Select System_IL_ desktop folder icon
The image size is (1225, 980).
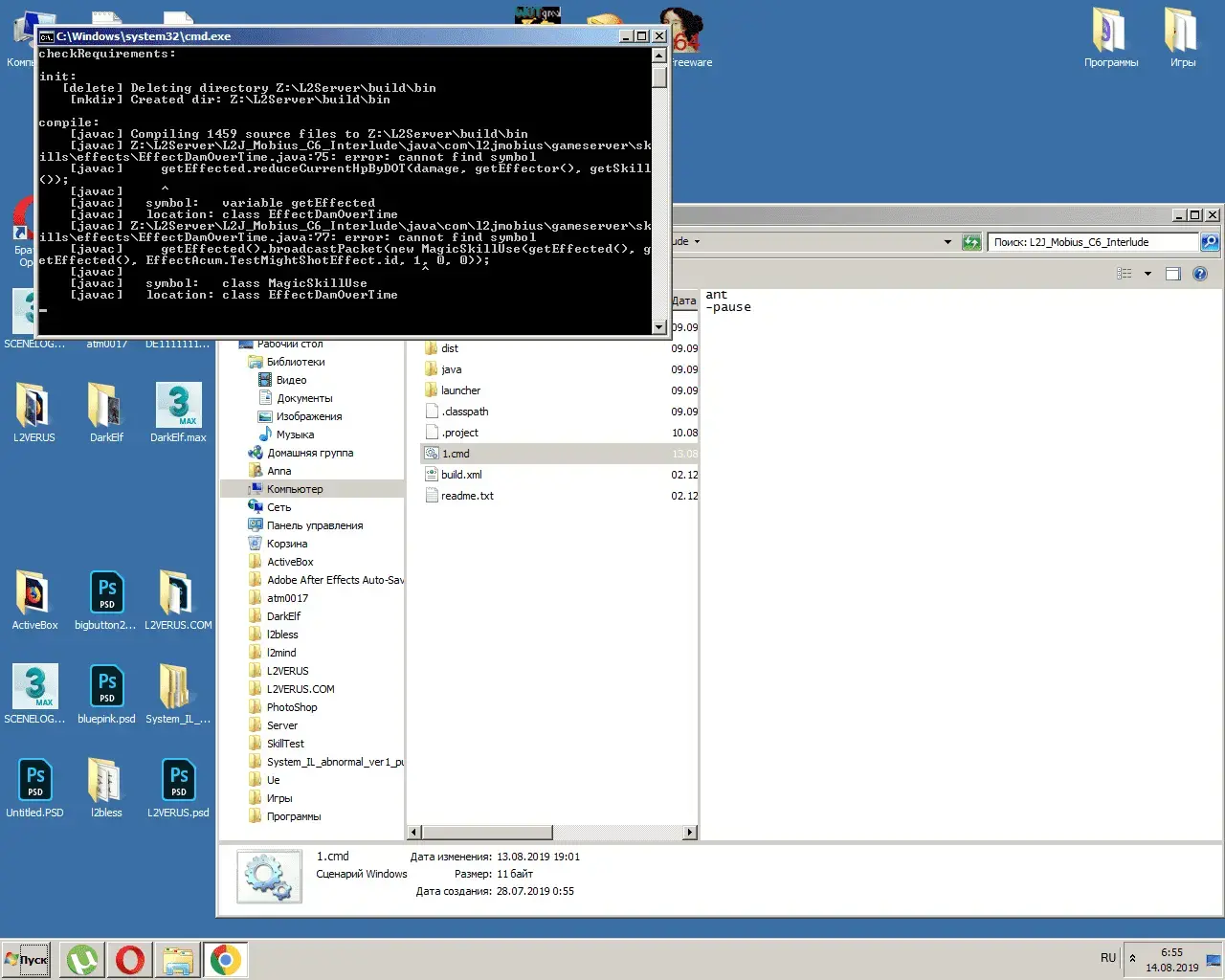pos(178,694)
